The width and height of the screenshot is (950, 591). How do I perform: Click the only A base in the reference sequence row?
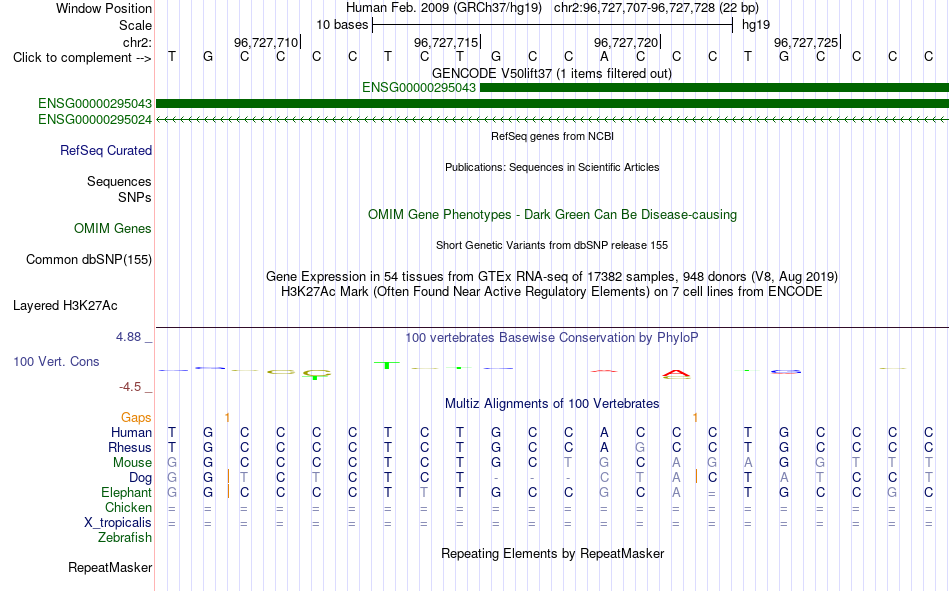tap(604, 57)
